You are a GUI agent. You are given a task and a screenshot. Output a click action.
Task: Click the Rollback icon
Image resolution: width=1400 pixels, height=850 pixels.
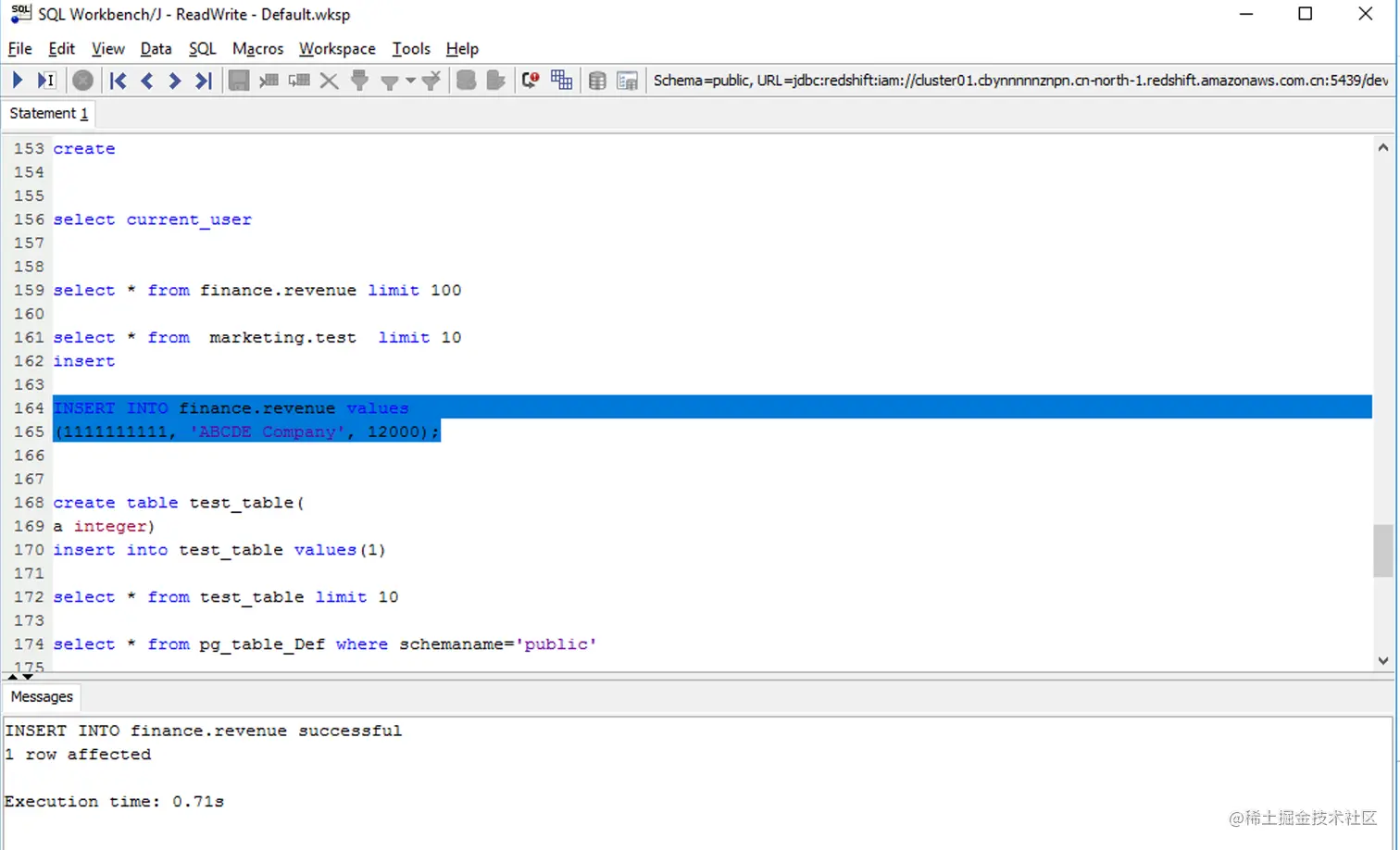[495, 81]
